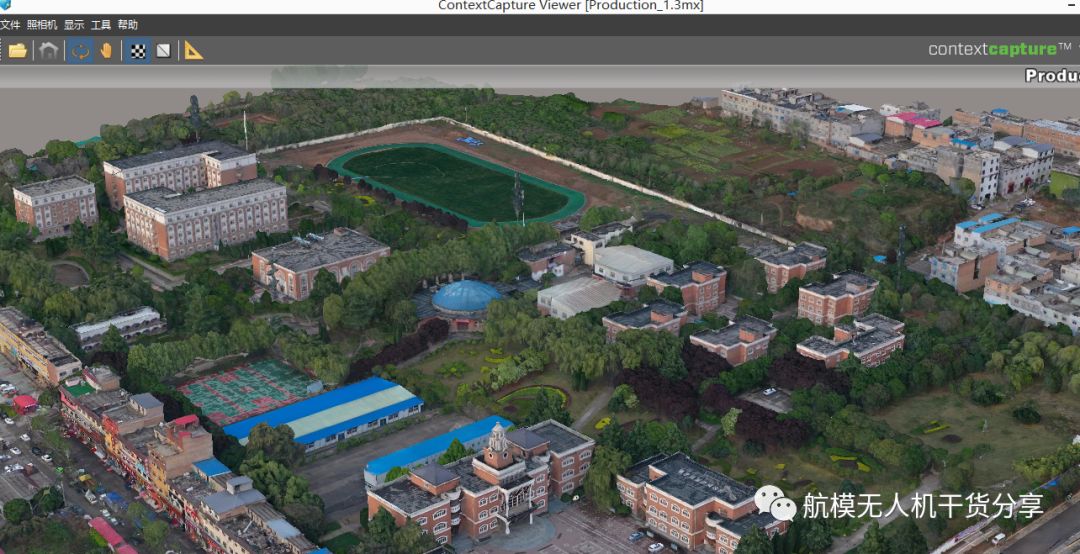Toggle the untextured shading display mode

[x=163, y=50]
